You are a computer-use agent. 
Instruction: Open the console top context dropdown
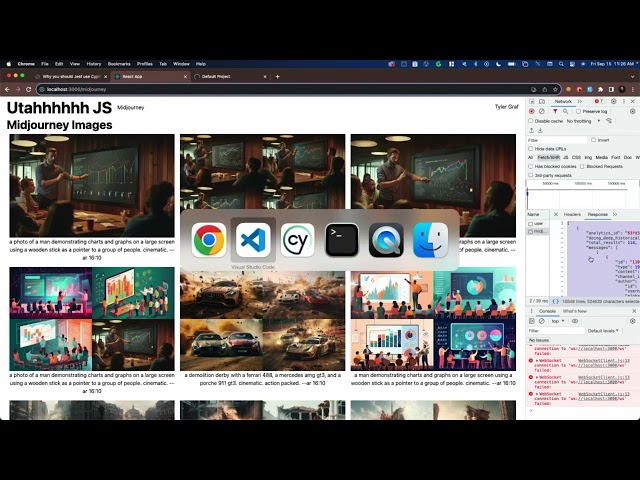[558, 321]
